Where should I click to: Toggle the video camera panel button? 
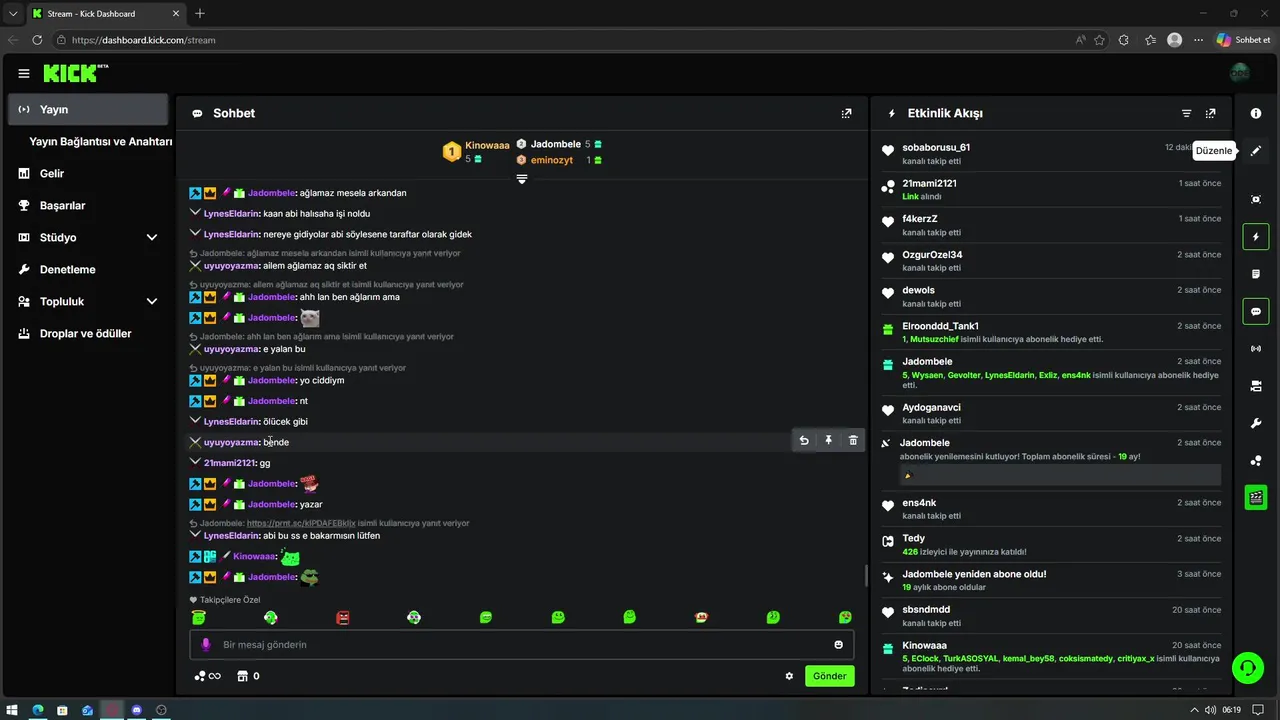pos(1256,386)
